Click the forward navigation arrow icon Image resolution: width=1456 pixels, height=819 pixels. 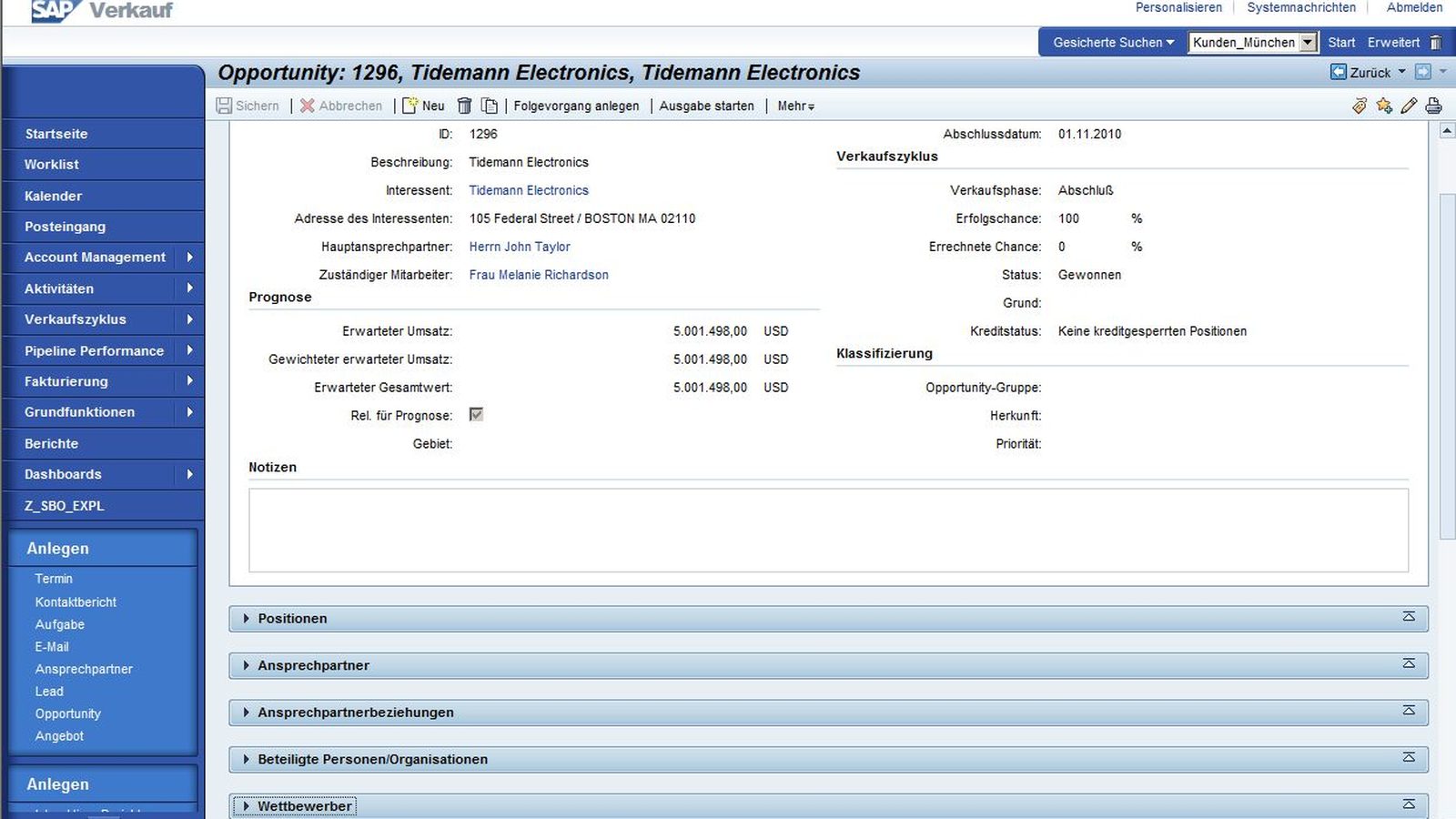pos(1423,72)
